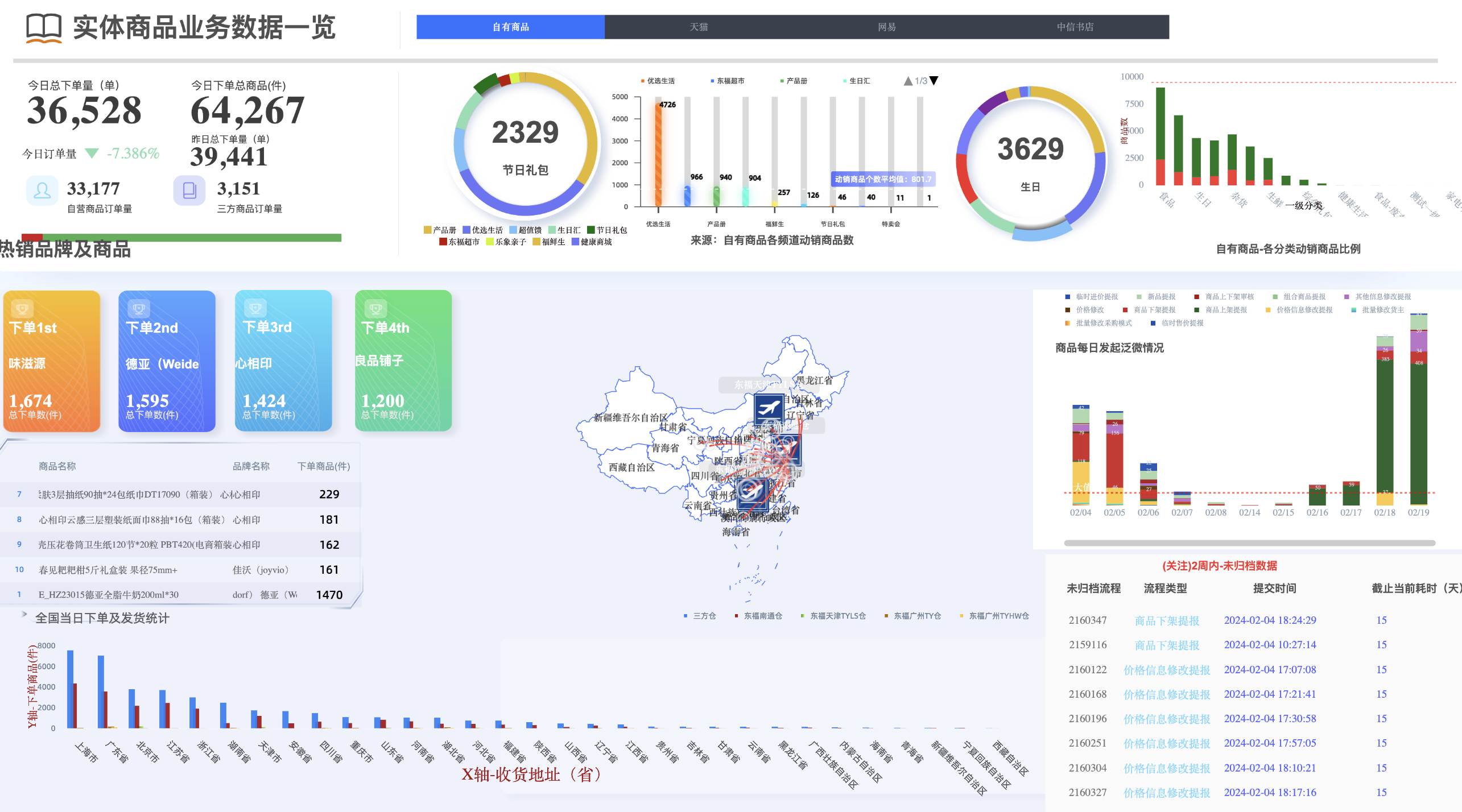Click 商品上下架审核 legend marker
Screen dimensions: 1462x812
coord(1197,296)
